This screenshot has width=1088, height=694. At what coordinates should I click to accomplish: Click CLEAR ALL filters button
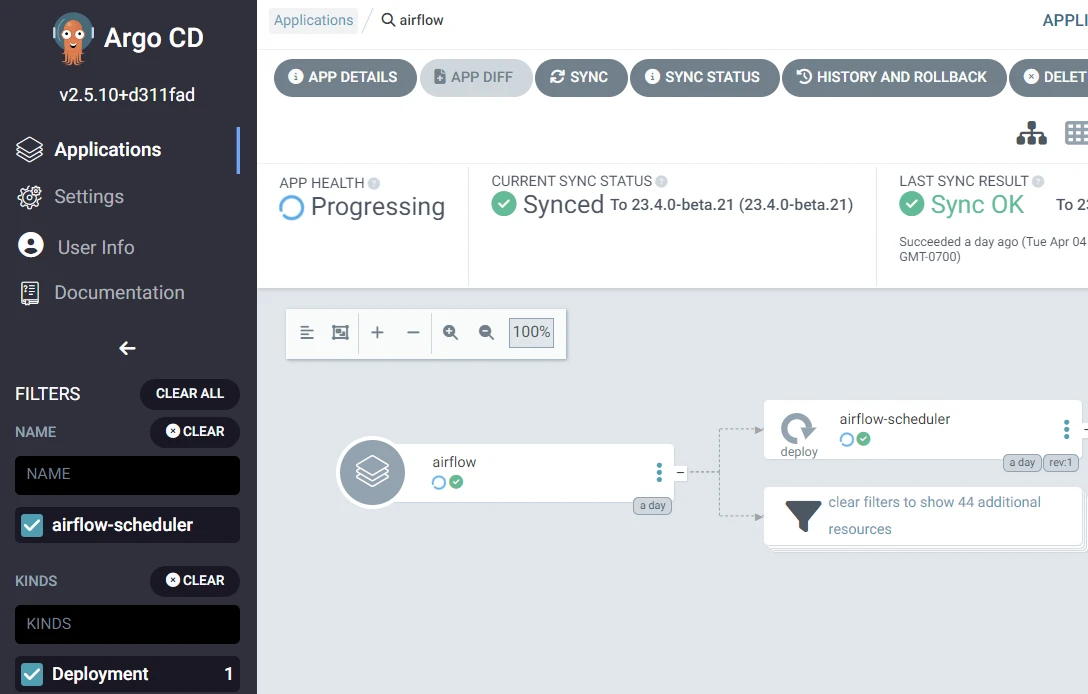tap(189, 393)
